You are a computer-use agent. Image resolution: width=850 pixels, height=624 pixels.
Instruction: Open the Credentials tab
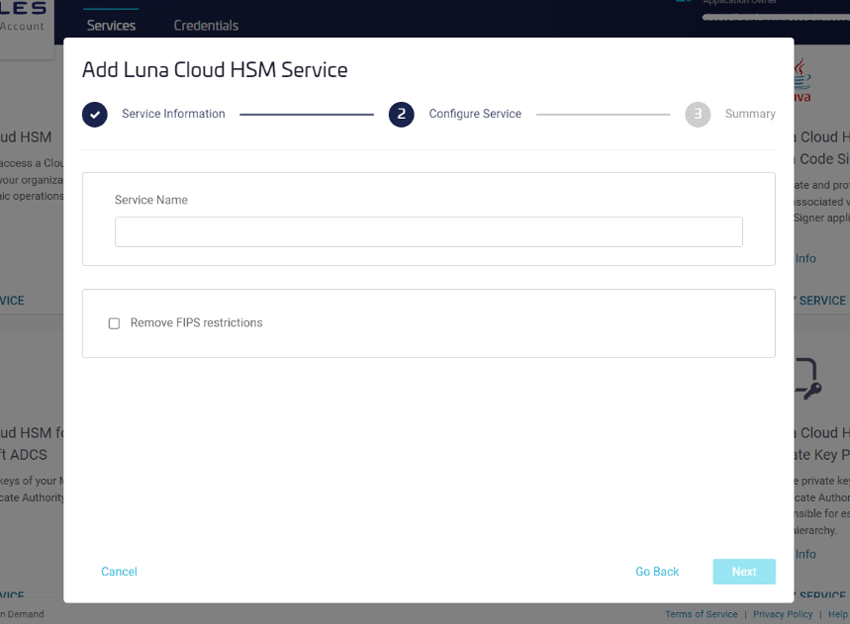click(206, 25)
